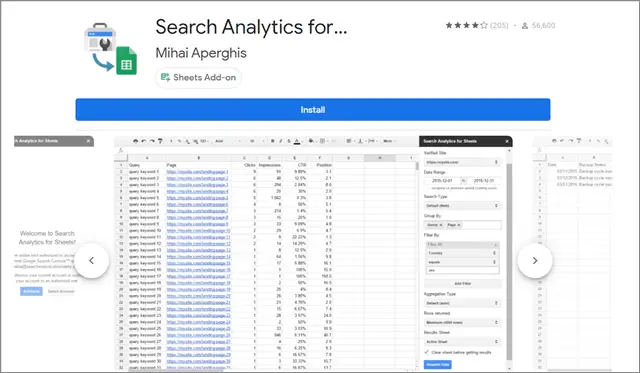This screenshot has height=373, width=640.
Task: Close the Search Analytics for Sheets sidebar in the screenshot
Action: click(x=507, y=141)
